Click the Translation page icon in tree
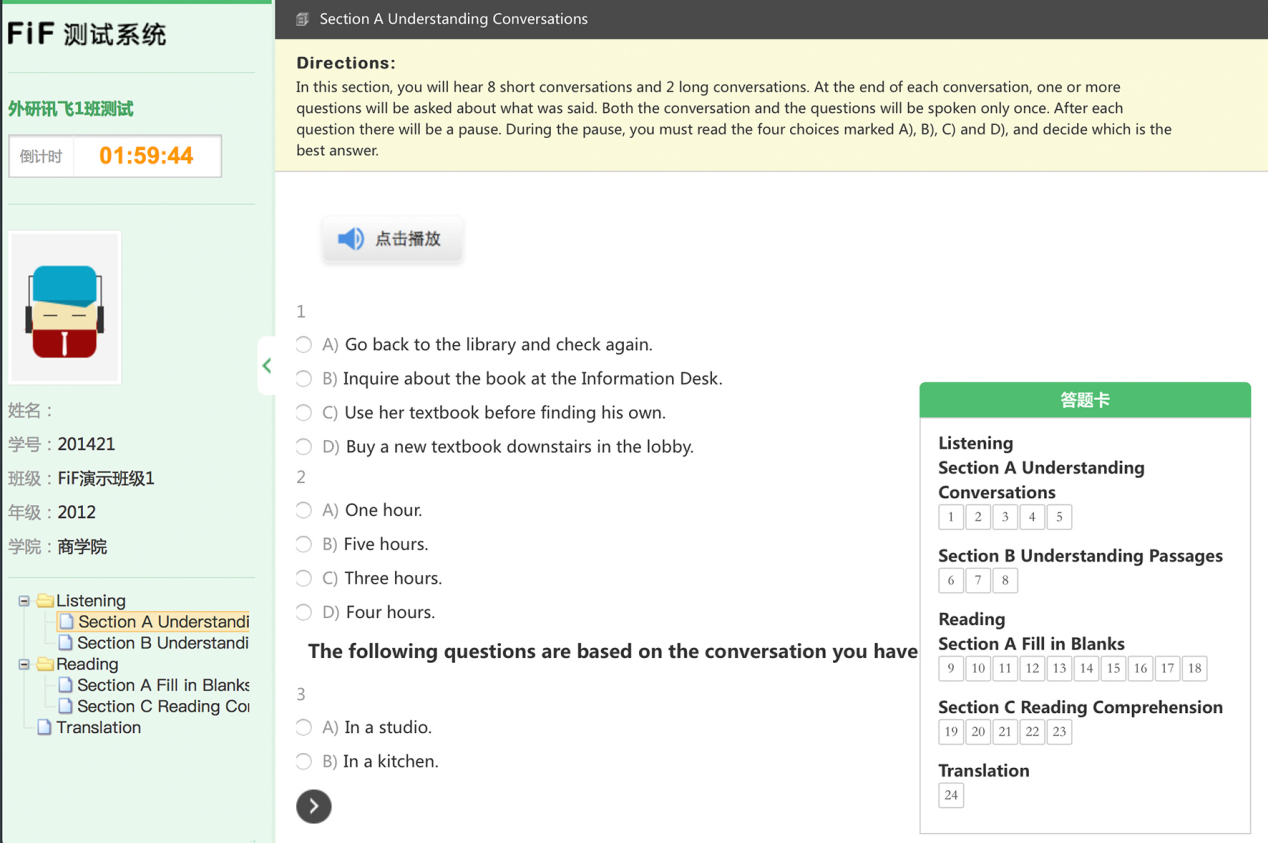This screenshot has height=843, width=1268. pos(44,728)
